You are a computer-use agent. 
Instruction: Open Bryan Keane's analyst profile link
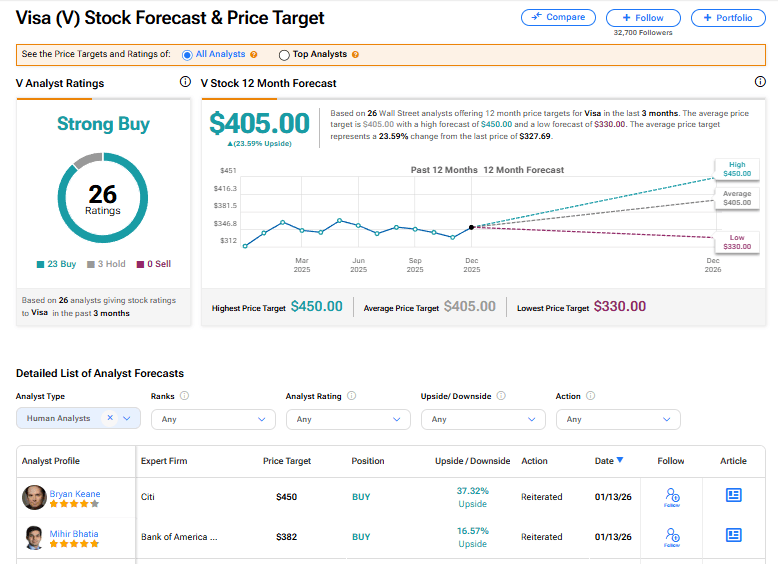pos(75,494)
